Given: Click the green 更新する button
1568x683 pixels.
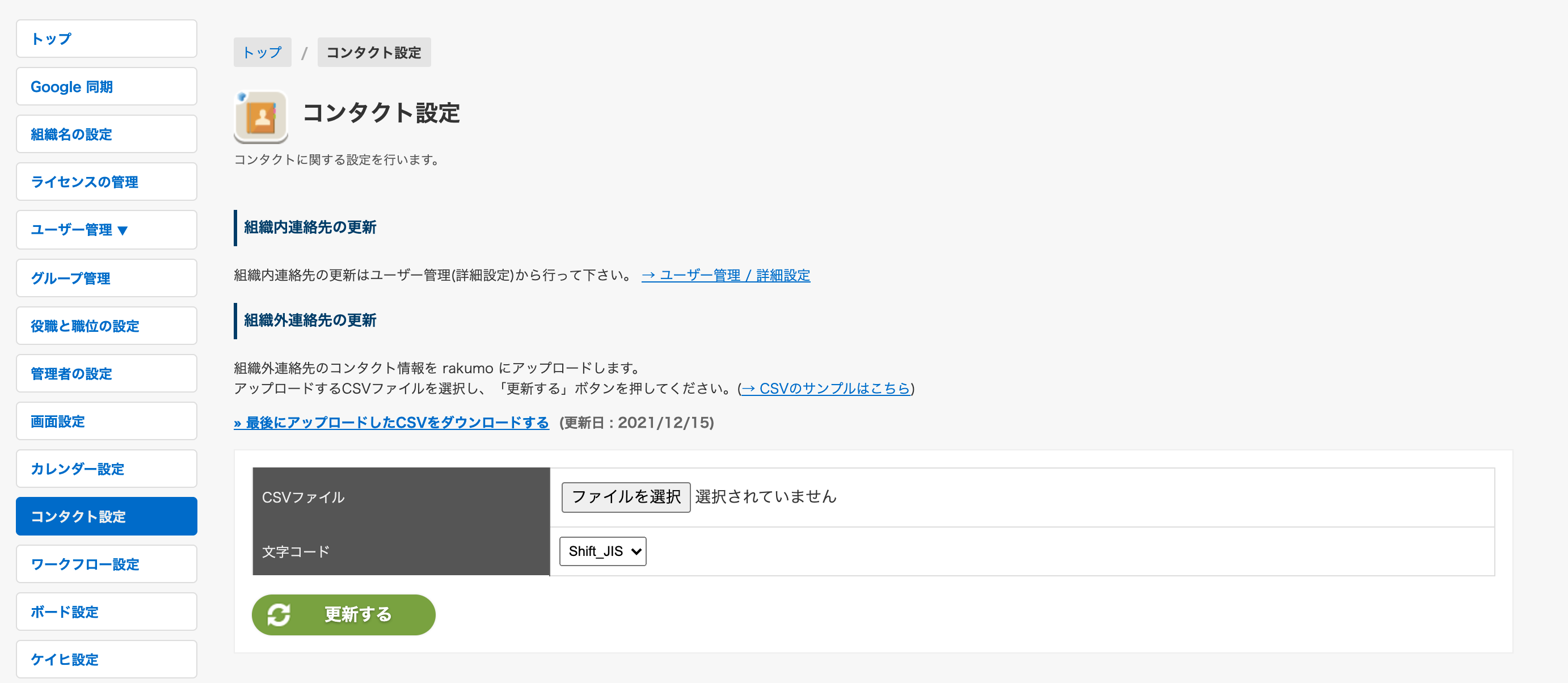Looking at the screenshot, I should [343, 615].
